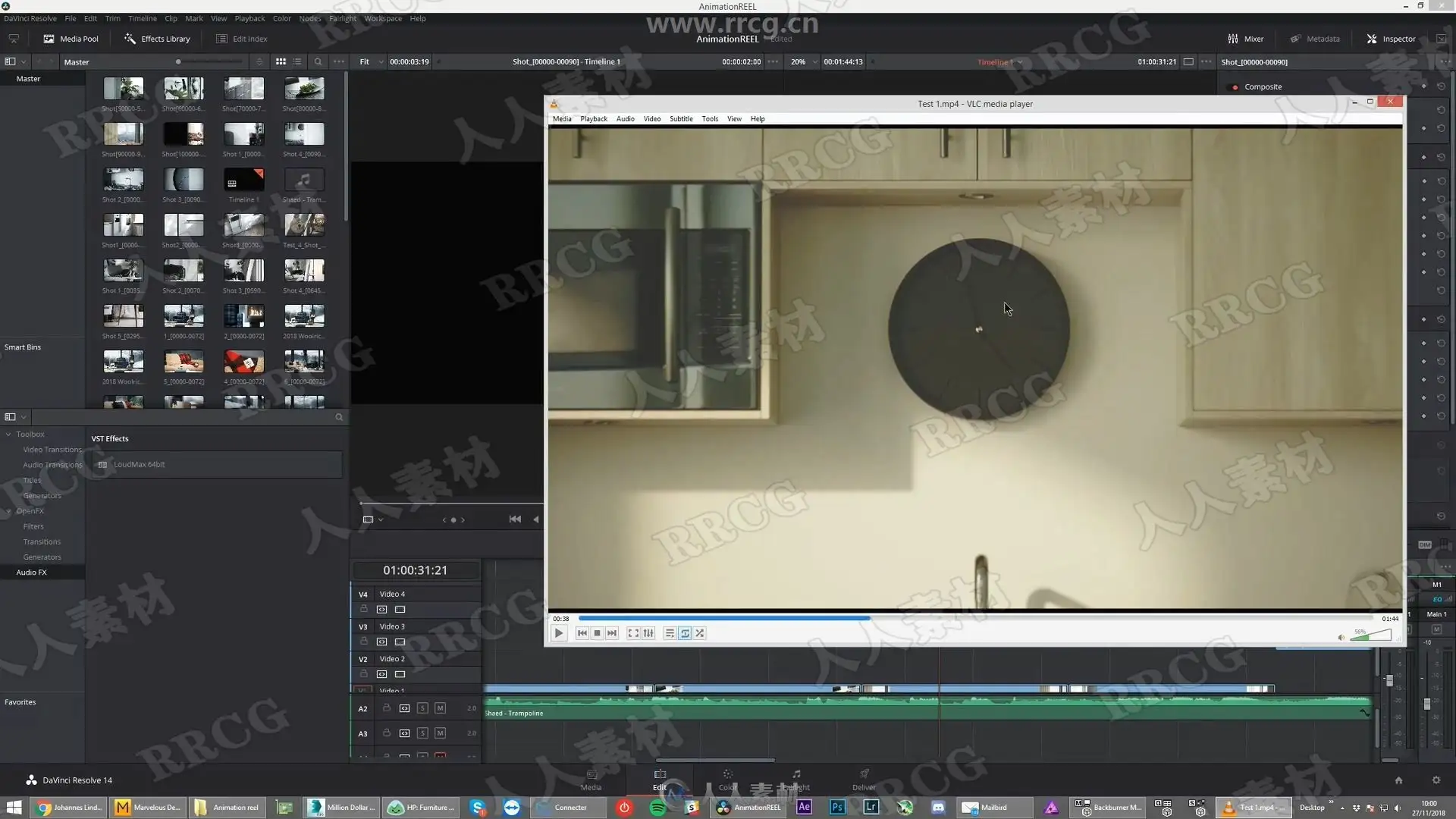The image size is (1456, 819).
Task: Open the Playback menu in Resolve
Action: point(249,18)
